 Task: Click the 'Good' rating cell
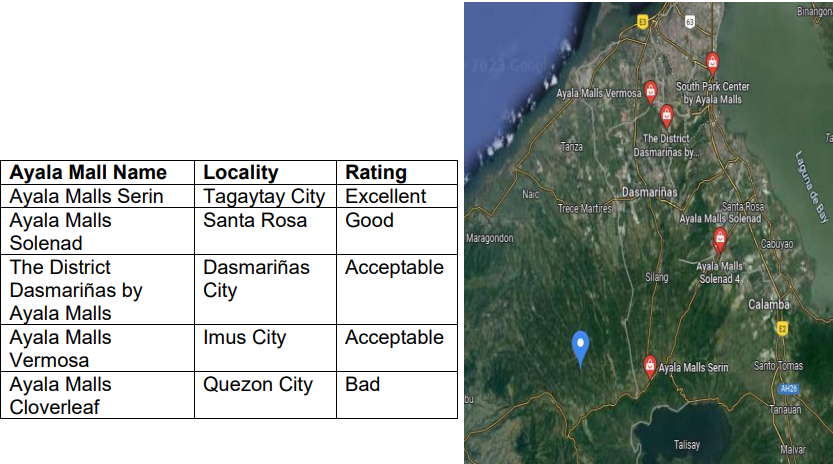pyautogui.click(x=397, y=231)
